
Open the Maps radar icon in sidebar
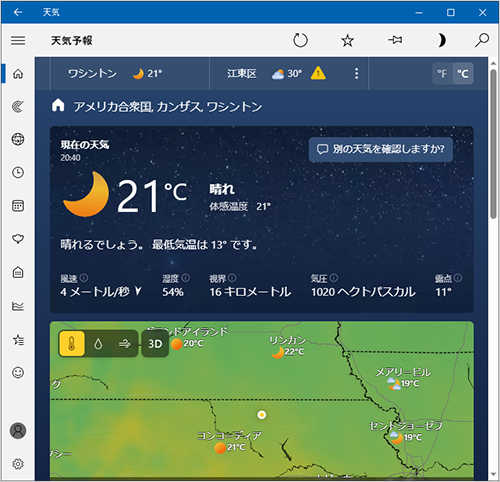[18, 107]
